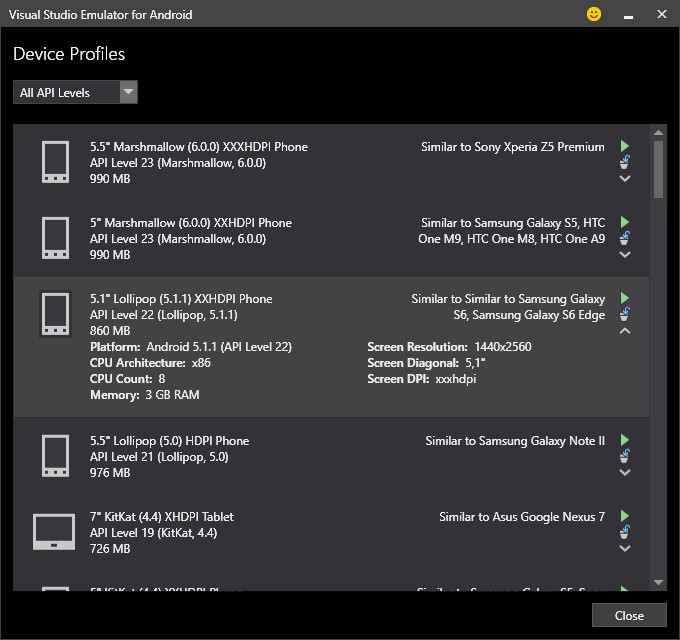Screen dimensions: 680x640
Task: Click "5.5" Marshmallow (6.0.0) XXXHDPI Phone" title
Action: pos(199,147)
